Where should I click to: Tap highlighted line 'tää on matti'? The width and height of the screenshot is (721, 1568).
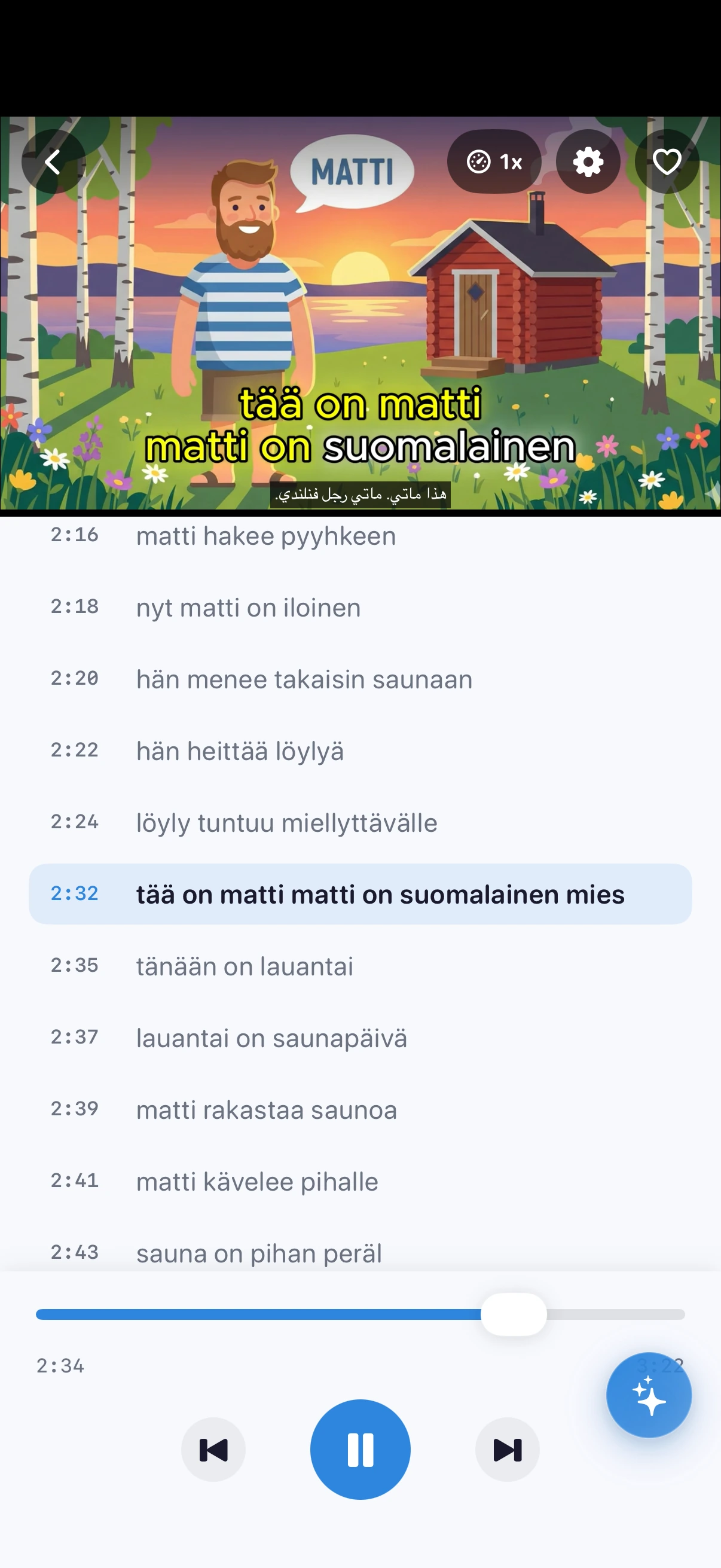click(x=360, y=894)
